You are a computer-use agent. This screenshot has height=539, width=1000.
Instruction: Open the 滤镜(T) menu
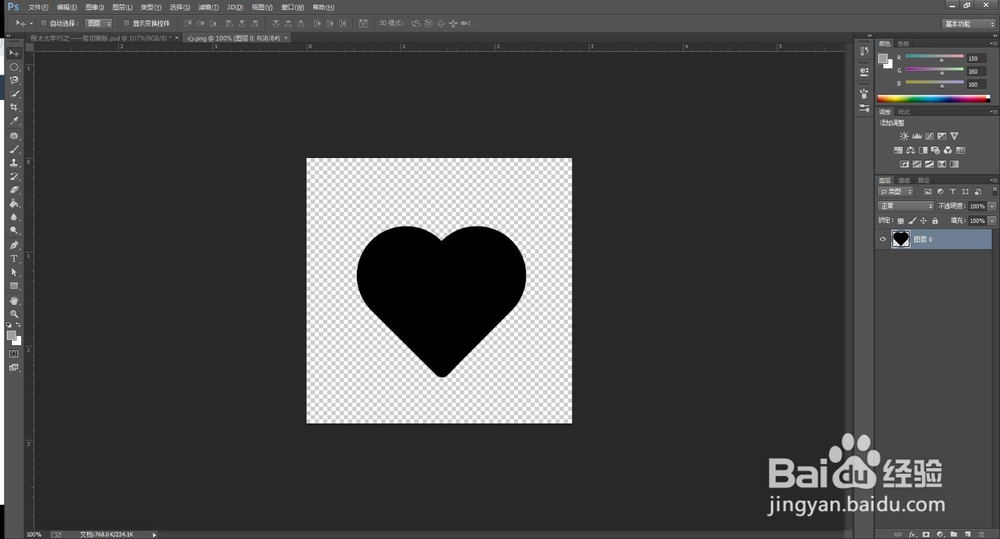pos(208,7)
